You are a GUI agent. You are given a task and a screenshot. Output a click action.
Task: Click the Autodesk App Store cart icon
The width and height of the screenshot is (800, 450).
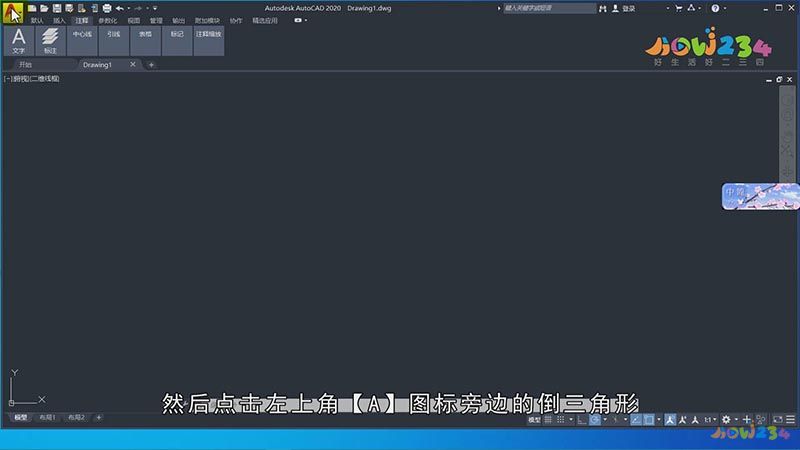(679, 8)
